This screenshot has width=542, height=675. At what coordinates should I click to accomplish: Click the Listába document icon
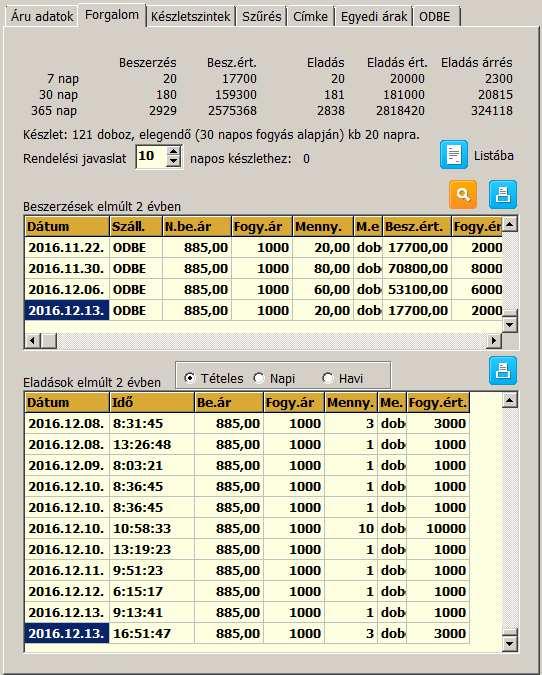coord(454,155)
